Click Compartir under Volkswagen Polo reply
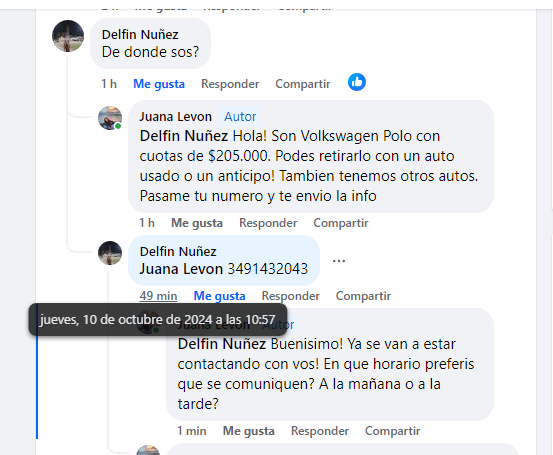The width and height of the screenshot is (553, 455). [341, 223]
